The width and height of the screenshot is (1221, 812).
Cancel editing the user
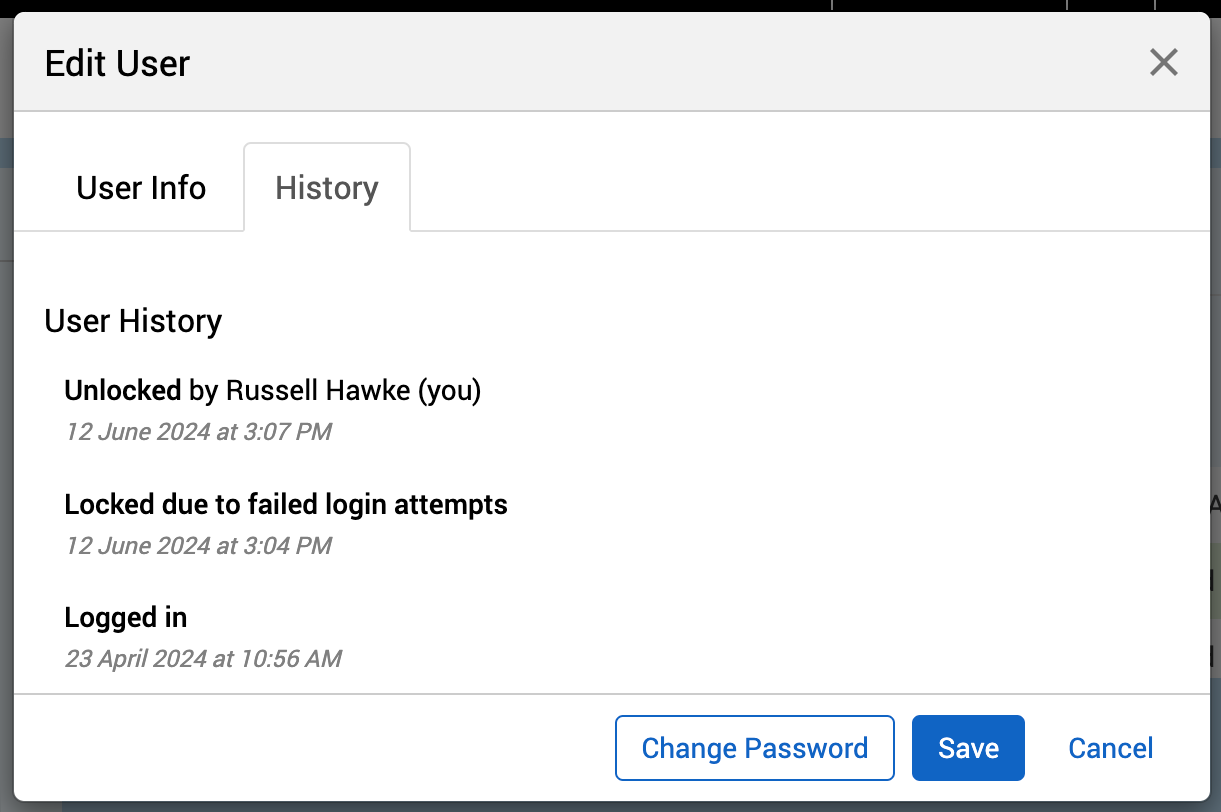tap(1110, 748)
